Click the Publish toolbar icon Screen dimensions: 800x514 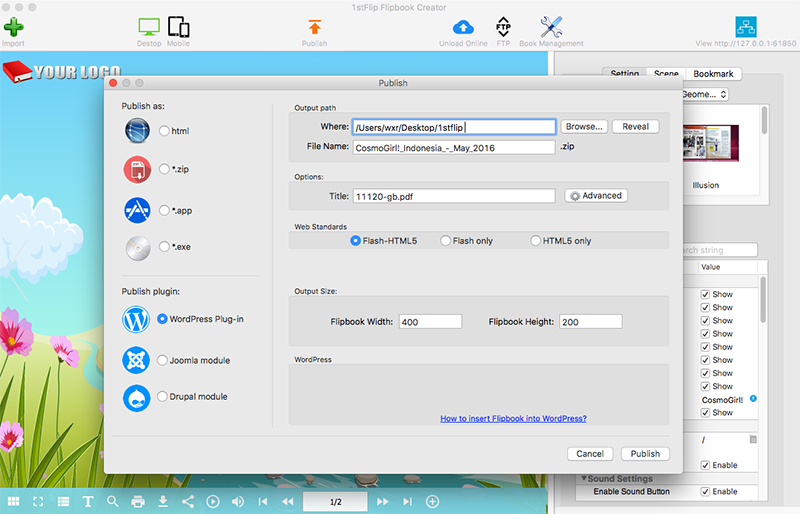(315, 28)
